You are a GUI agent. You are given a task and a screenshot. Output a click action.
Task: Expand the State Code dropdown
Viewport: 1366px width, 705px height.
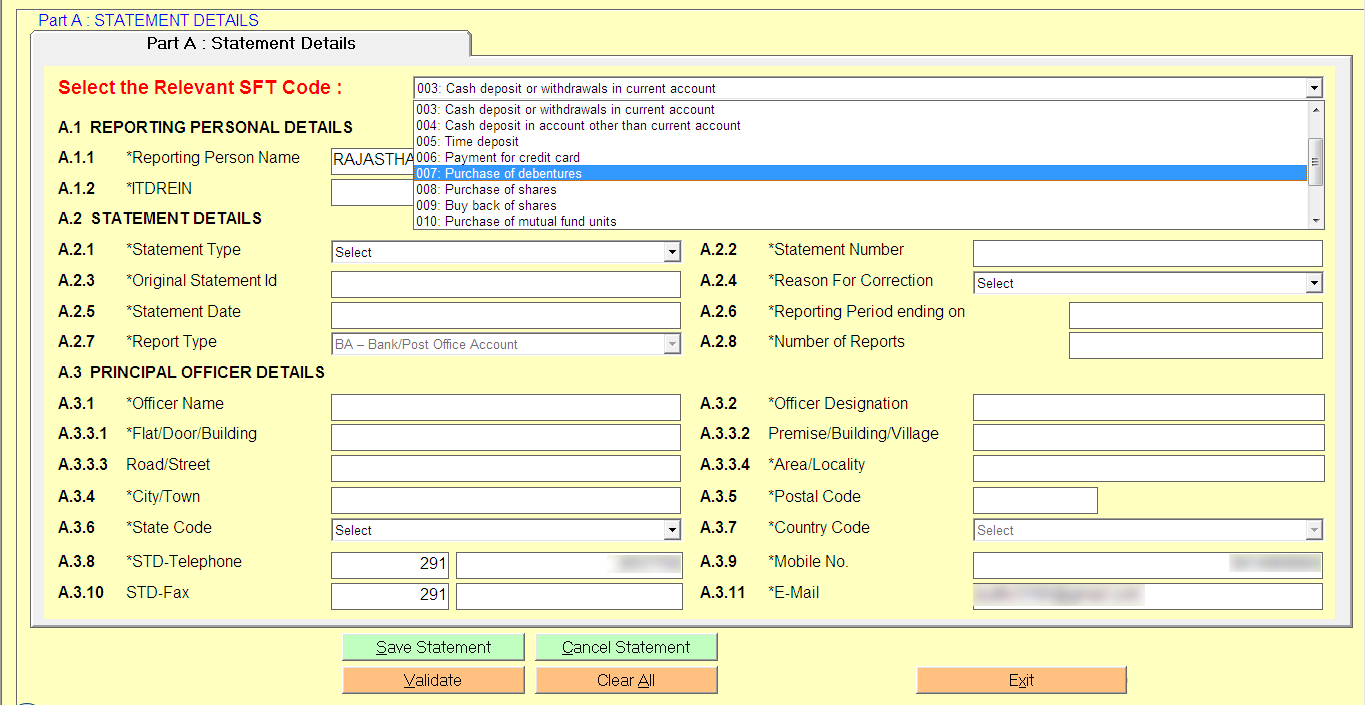click(x=672, y=531)
